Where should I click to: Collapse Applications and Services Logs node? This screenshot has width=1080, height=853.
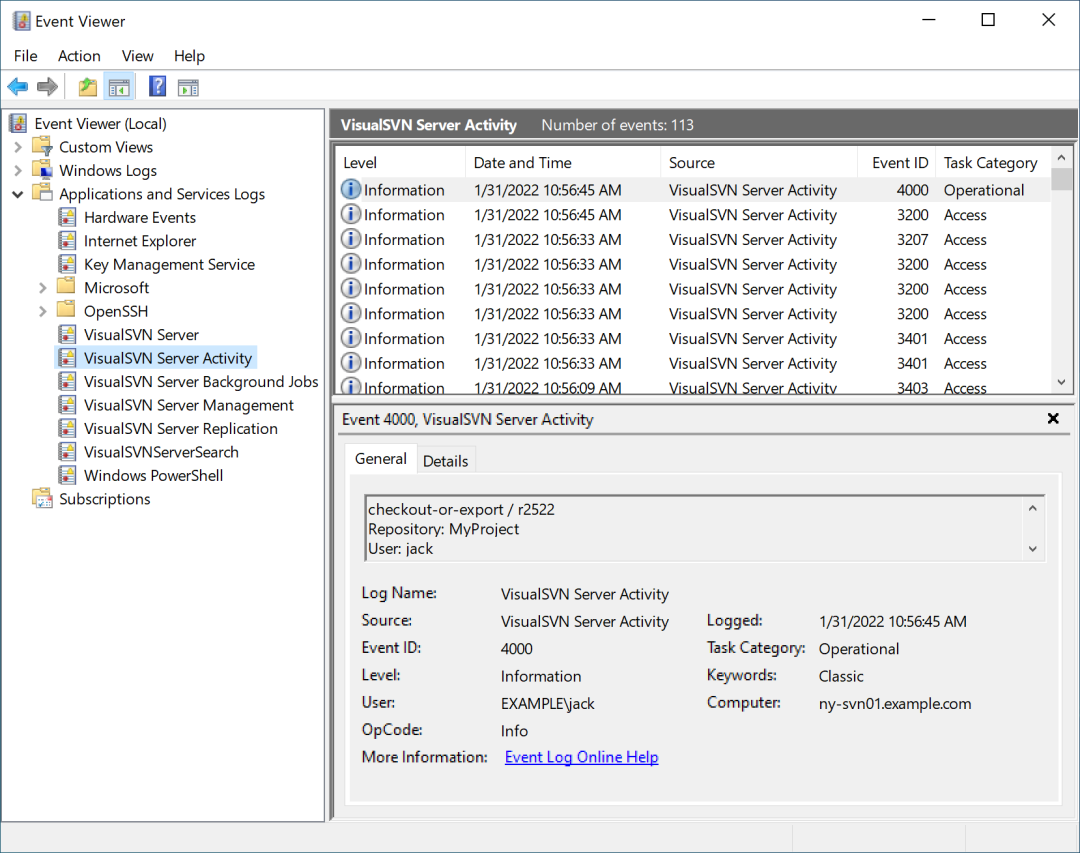coord(18,194)
